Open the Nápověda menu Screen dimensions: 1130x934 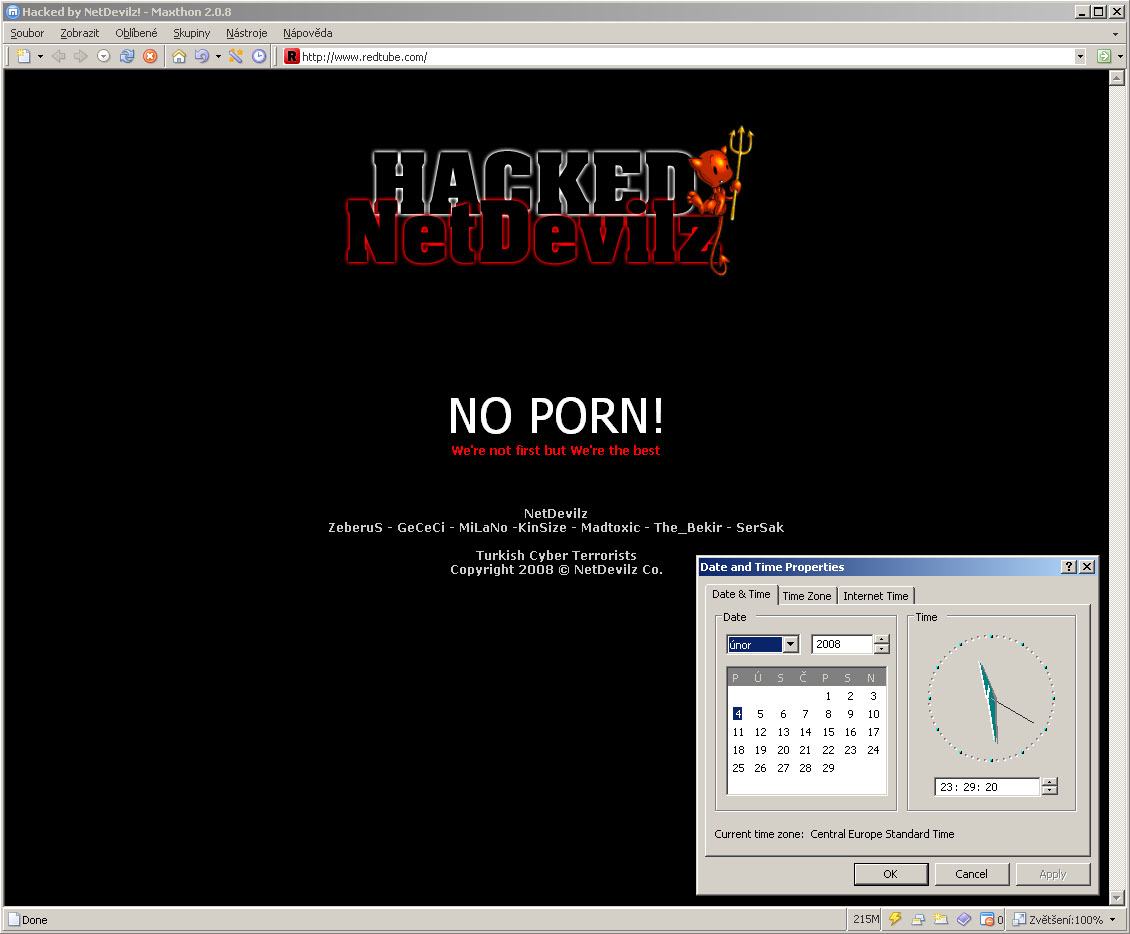click(308, 33)
